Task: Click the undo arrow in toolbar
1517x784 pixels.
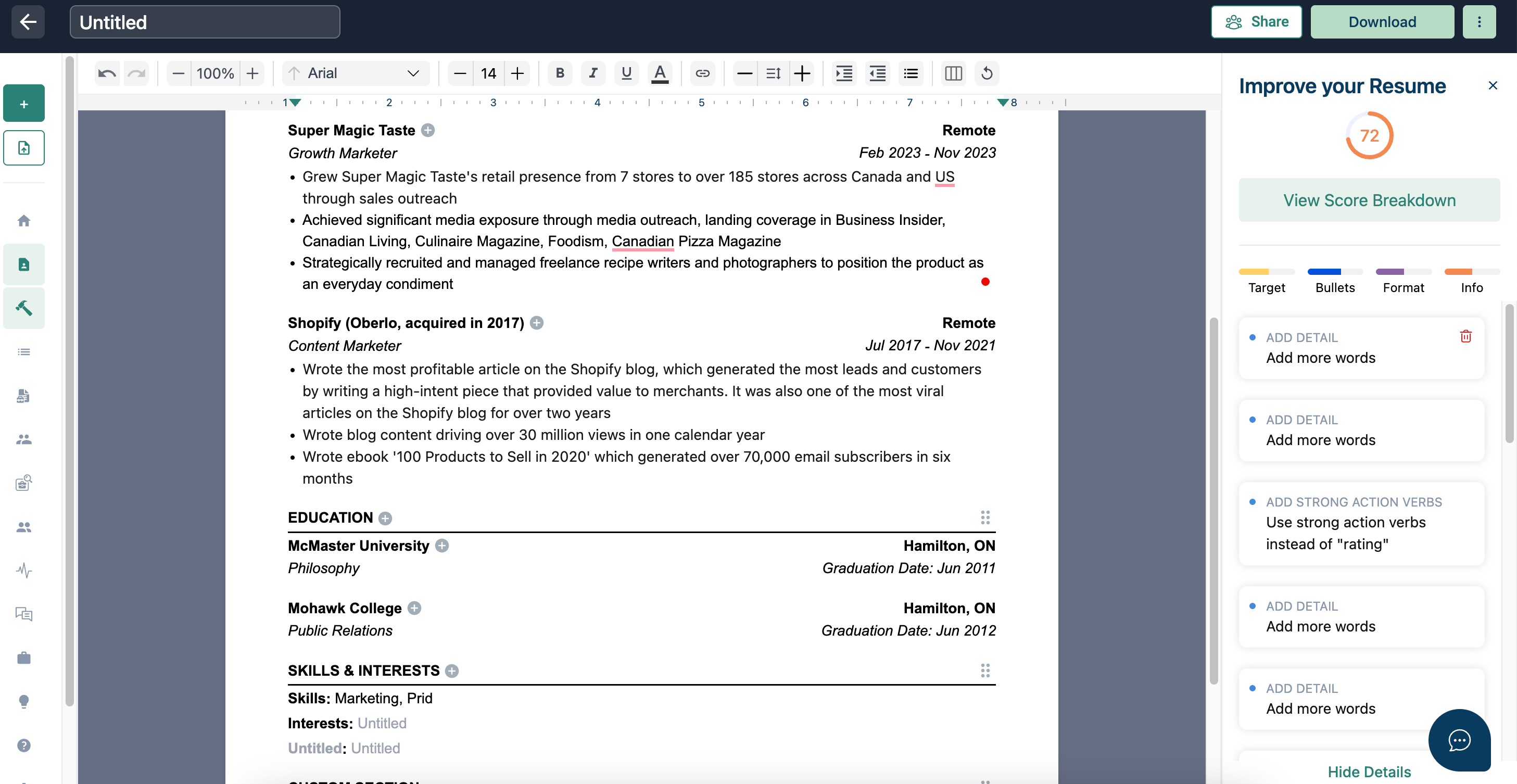Action: 107,73
